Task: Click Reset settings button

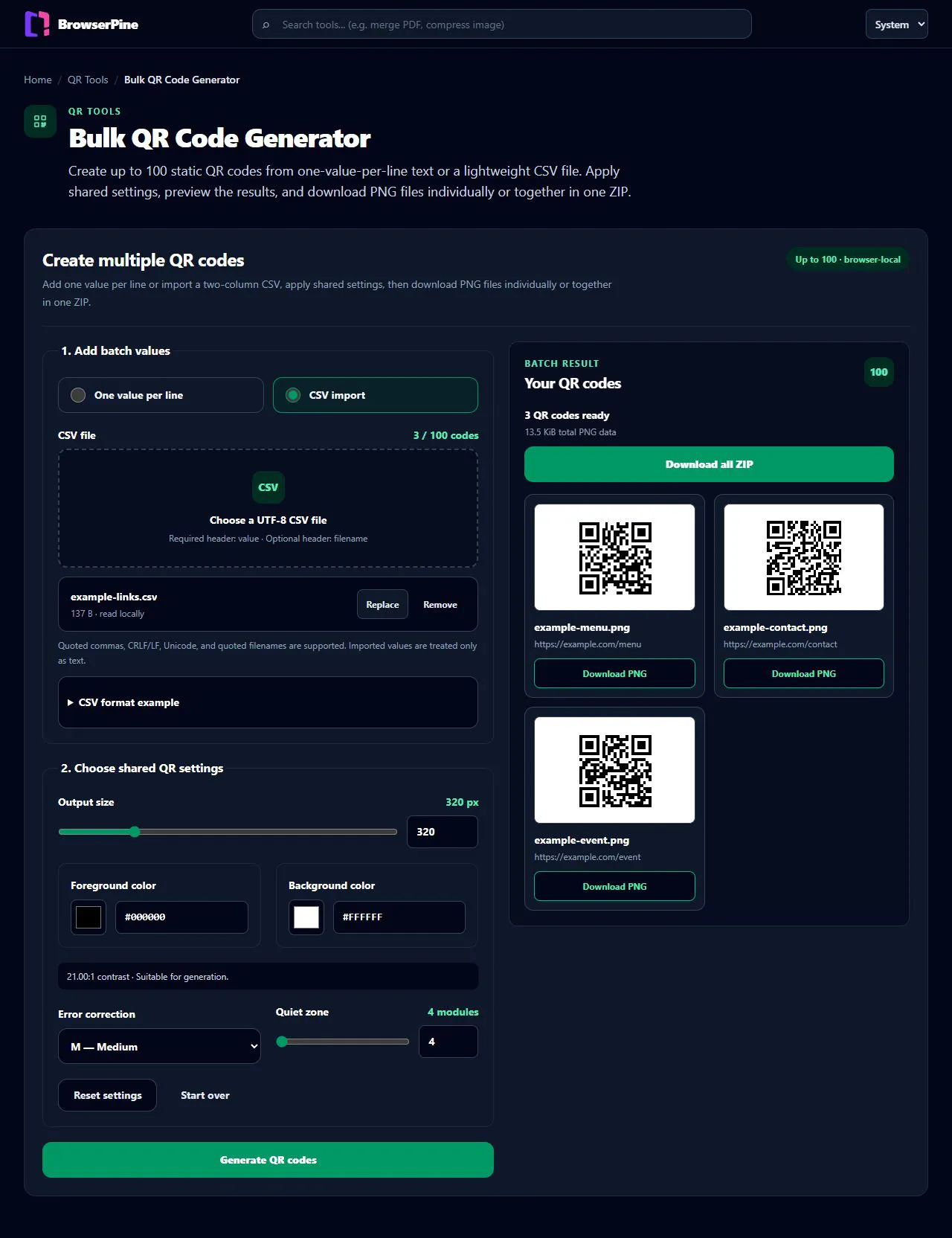Action: coord(108,1095)
